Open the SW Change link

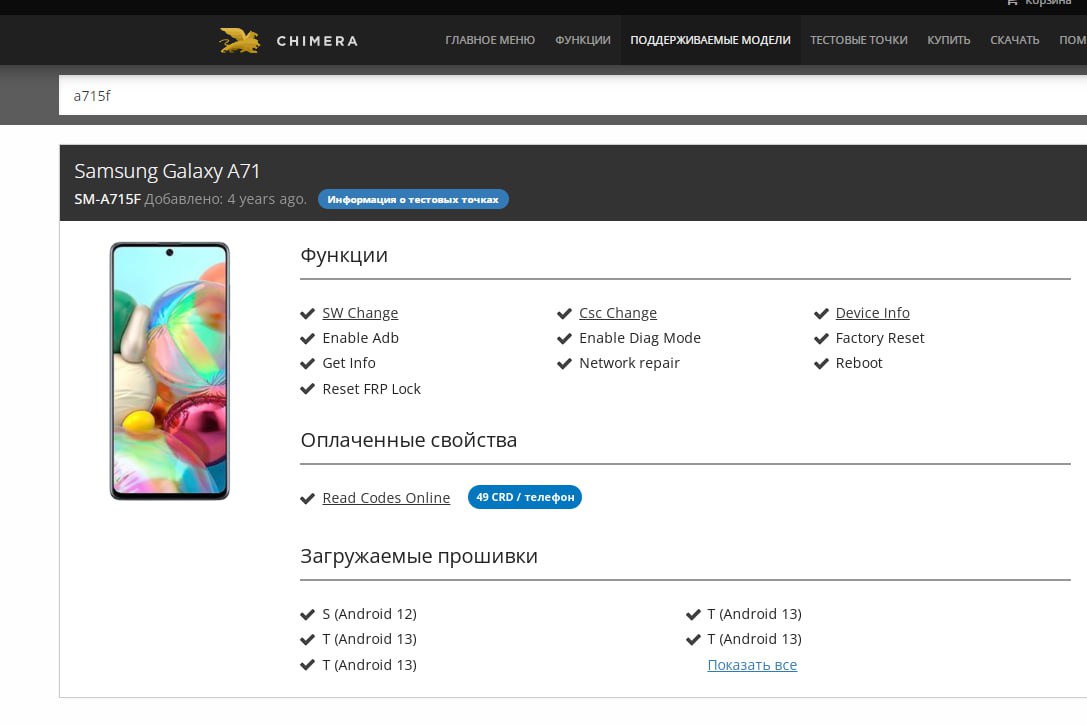coord(360,313)
